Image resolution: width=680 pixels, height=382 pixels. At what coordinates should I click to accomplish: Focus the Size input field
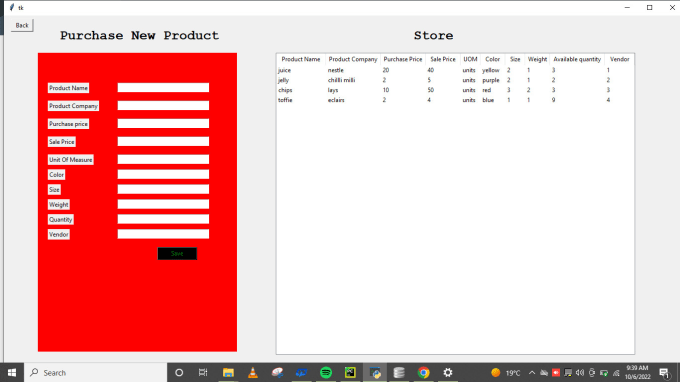(x=163, y=189)
